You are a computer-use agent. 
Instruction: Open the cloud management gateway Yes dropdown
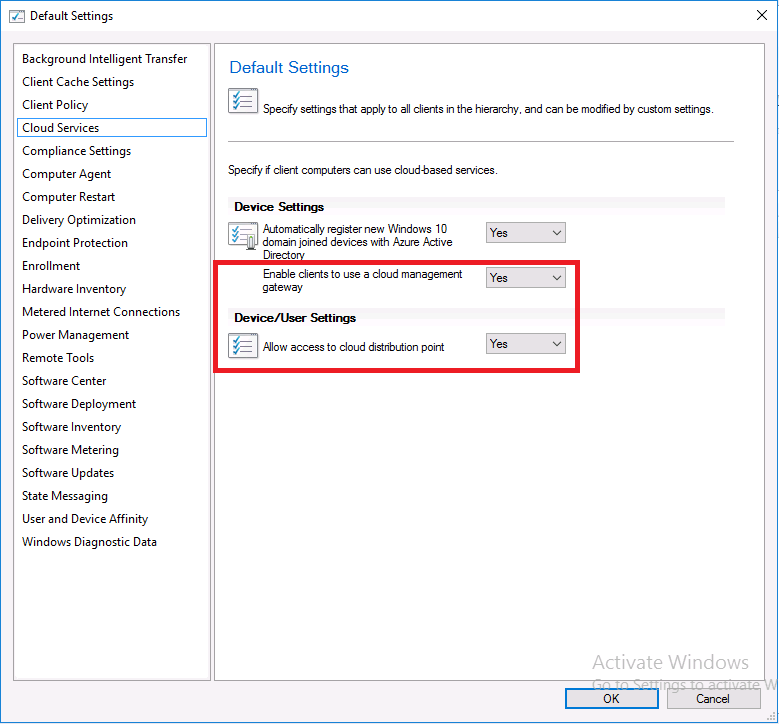coord(526,278)
